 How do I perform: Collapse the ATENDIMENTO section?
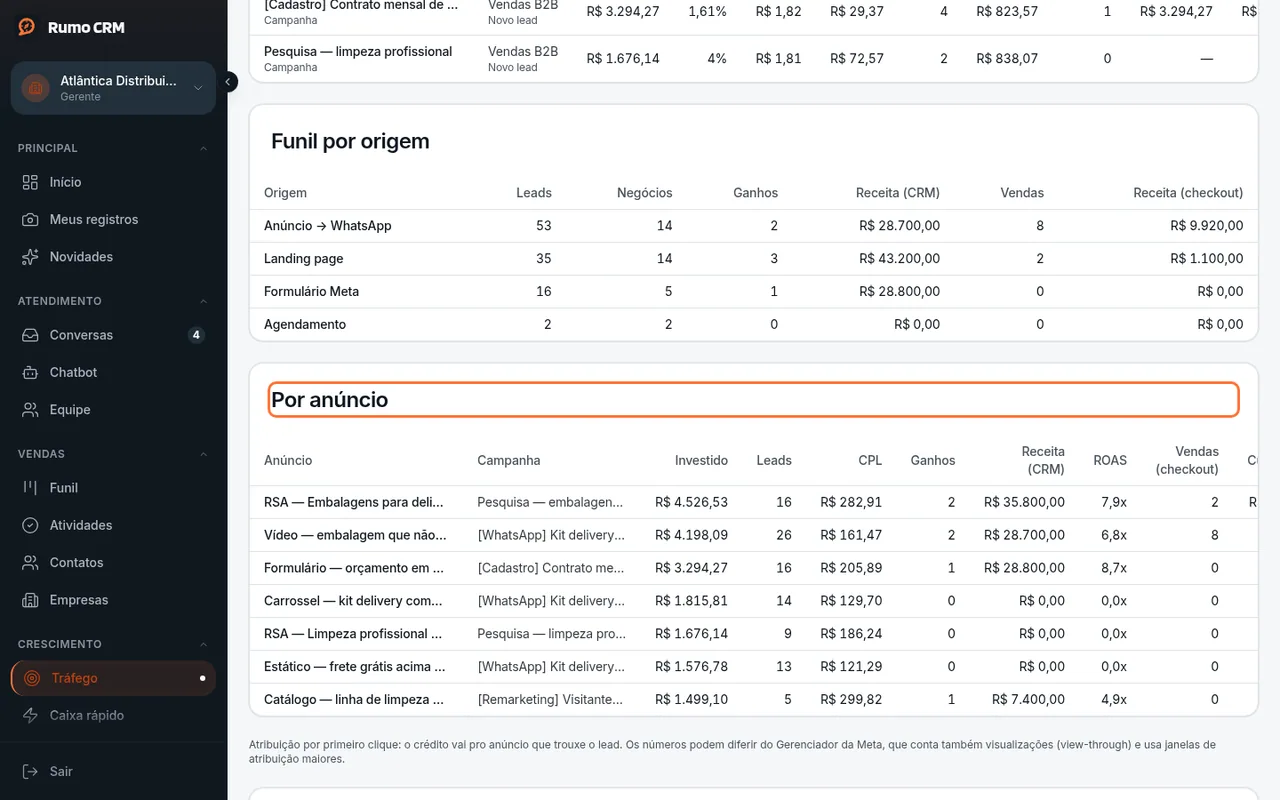click(x=204, y=301)
